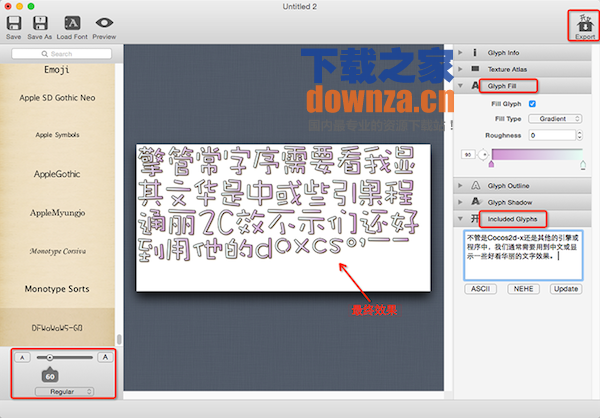Click the Included Glyphs text area
Image resolution: width=600 pixels, height=418 pixels.
(523, 255)
